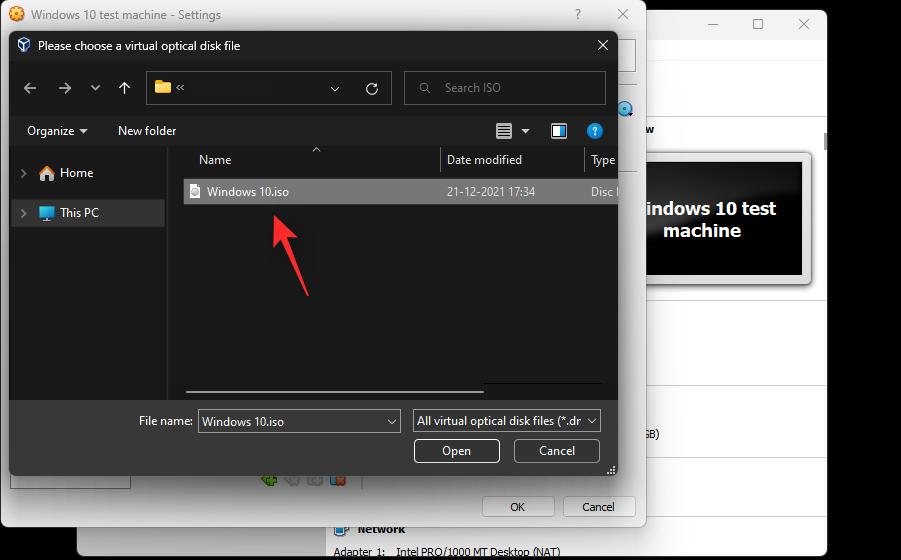Toggle the preview pane
The width and height of the screenshot is (901, 560).
[x=559, y=131]
